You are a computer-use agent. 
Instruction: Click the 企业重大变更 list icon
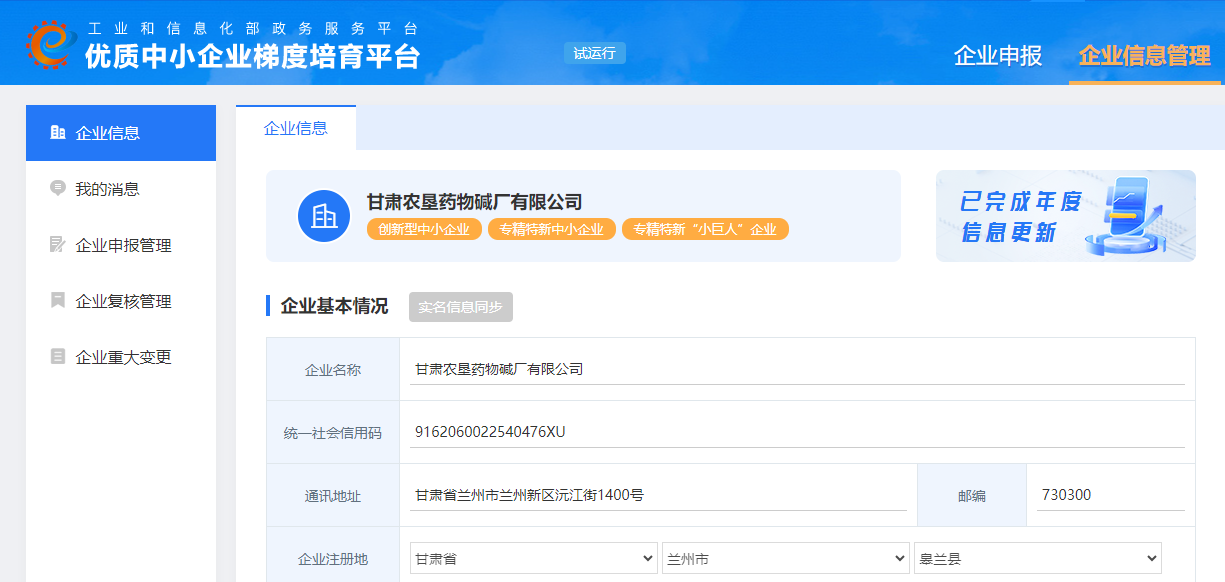[58, 357]
